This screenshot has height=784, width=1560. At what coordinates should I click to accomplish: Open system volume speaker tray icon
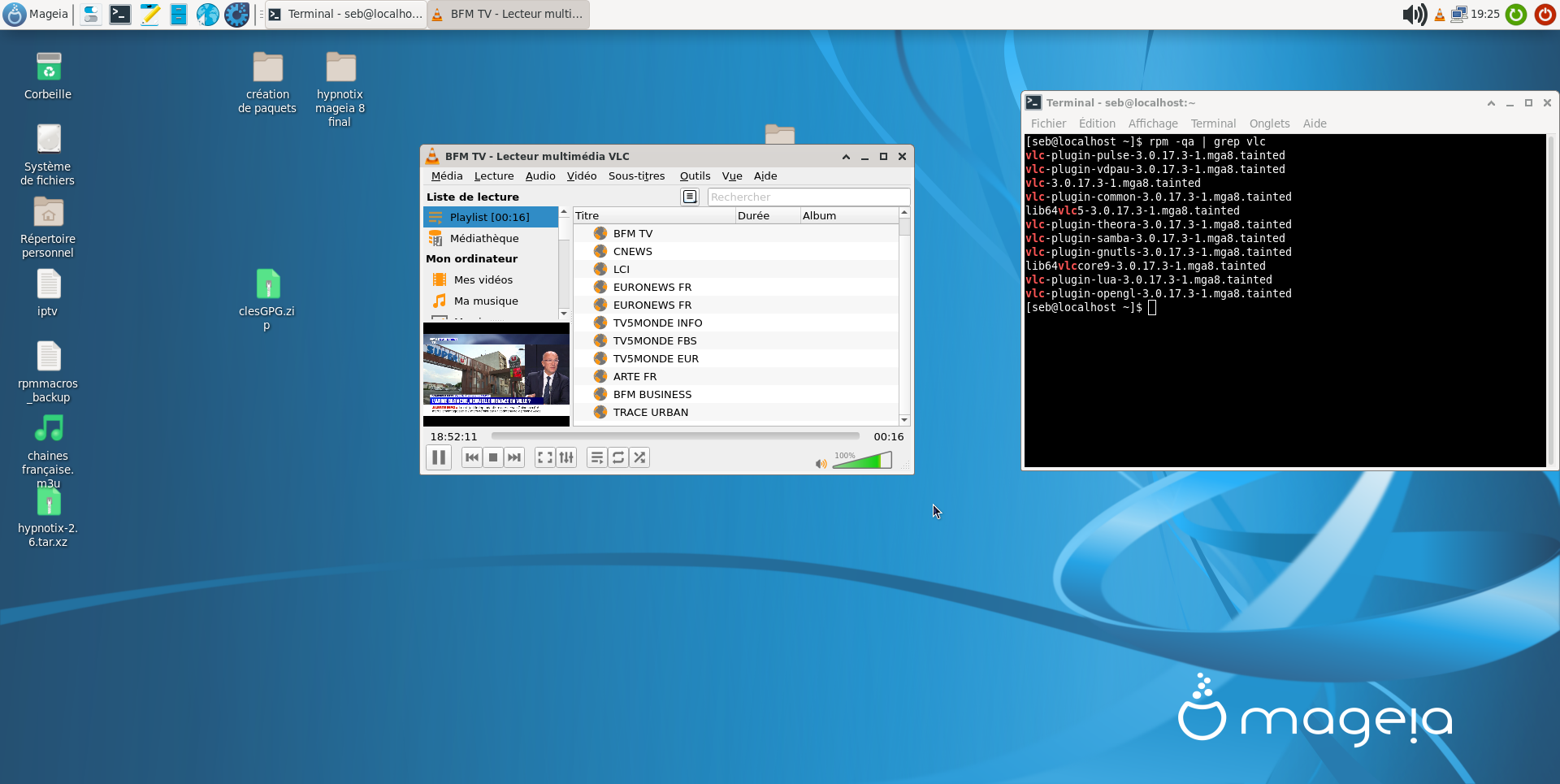[x=1415, y=15]
